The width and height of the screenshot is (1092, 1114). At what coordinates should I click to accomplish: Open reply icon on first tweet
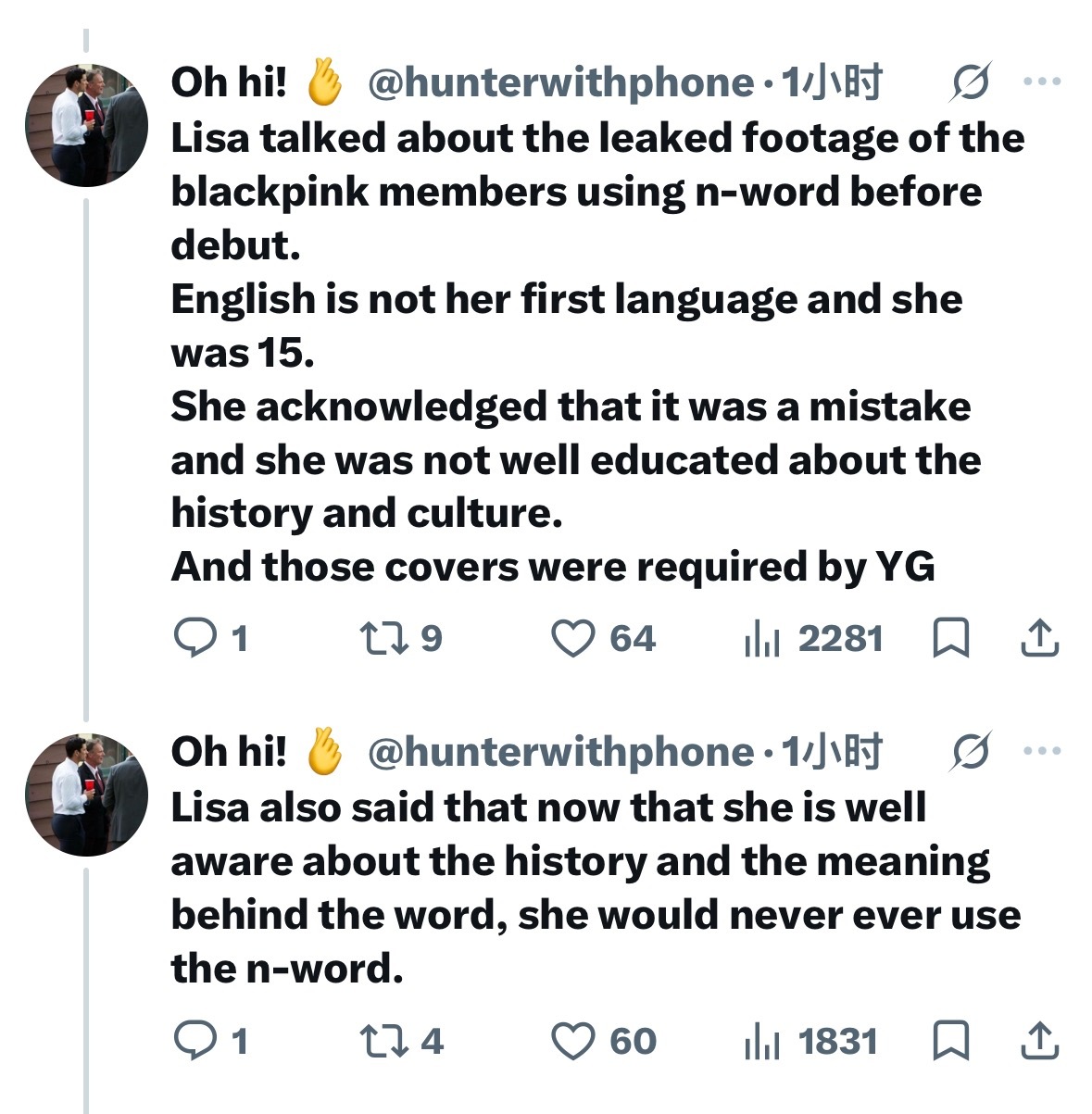[195, 638]
